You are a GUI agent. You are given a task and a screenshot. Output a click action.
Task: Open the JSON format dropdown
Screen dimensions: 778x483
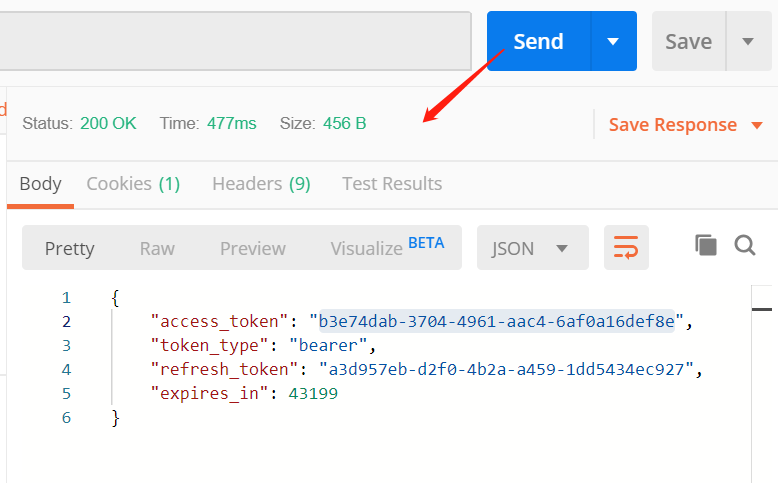coord(531,248)
